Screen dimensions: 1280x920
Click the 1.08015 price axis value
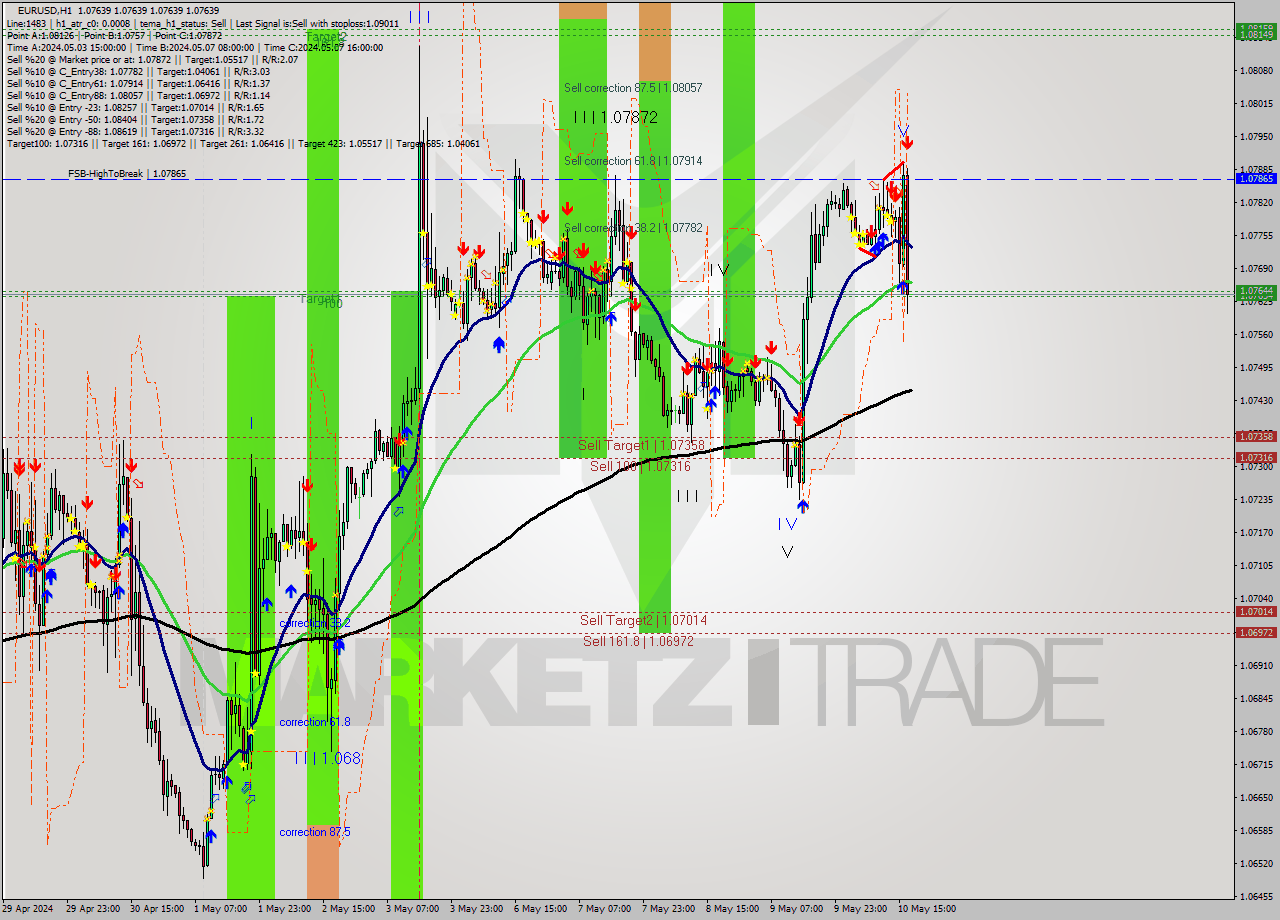[x=1256, y=103]
